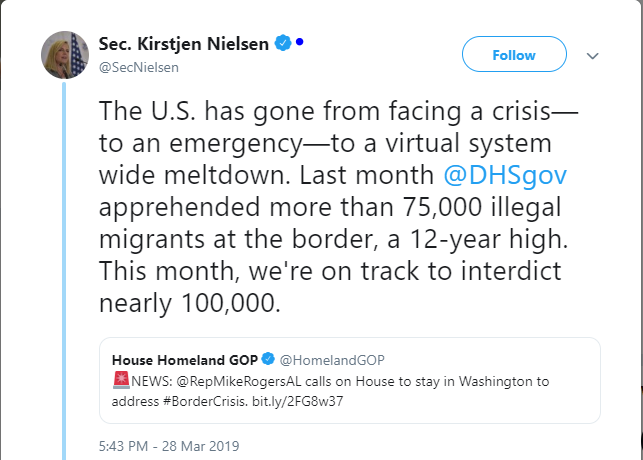Follow the @SecNielsen account

(x=514, y=54)
